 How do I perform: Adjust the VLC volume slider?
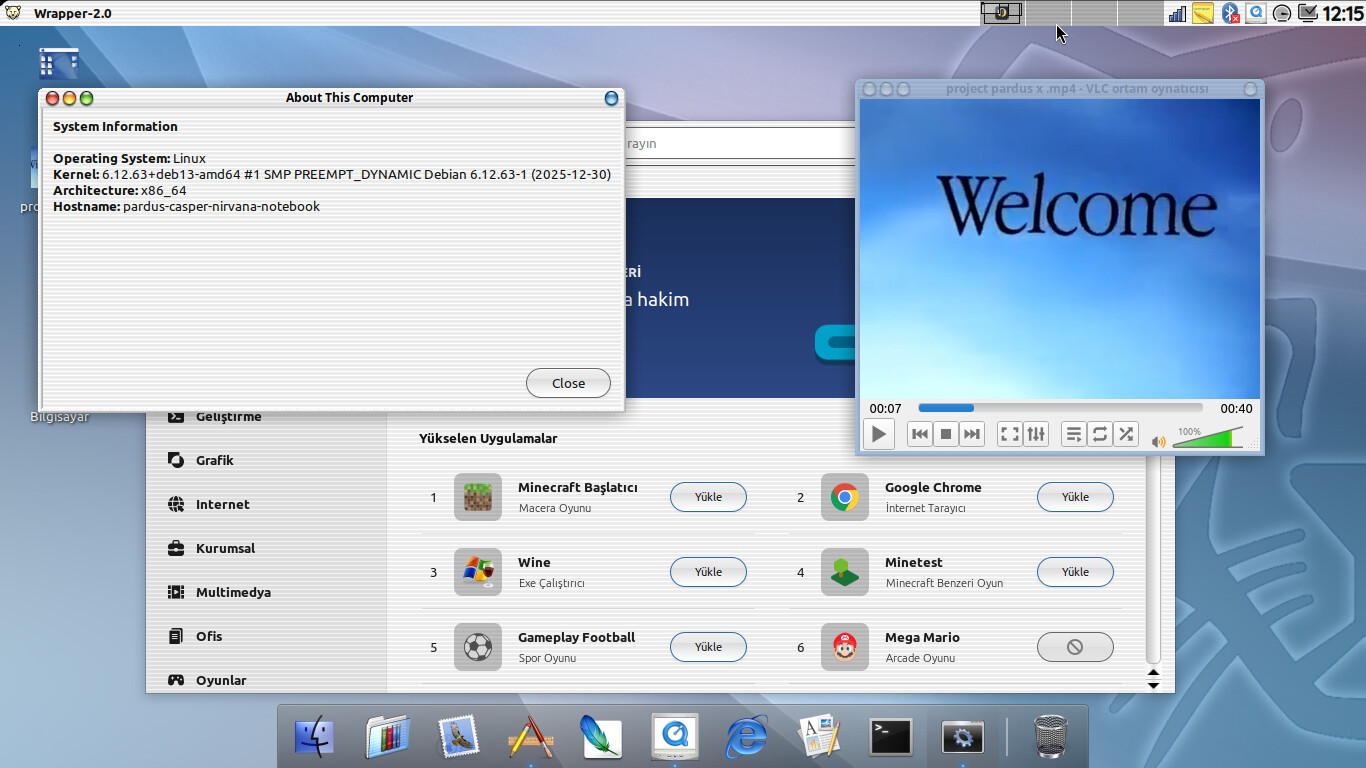click(x=1208, y=439)
